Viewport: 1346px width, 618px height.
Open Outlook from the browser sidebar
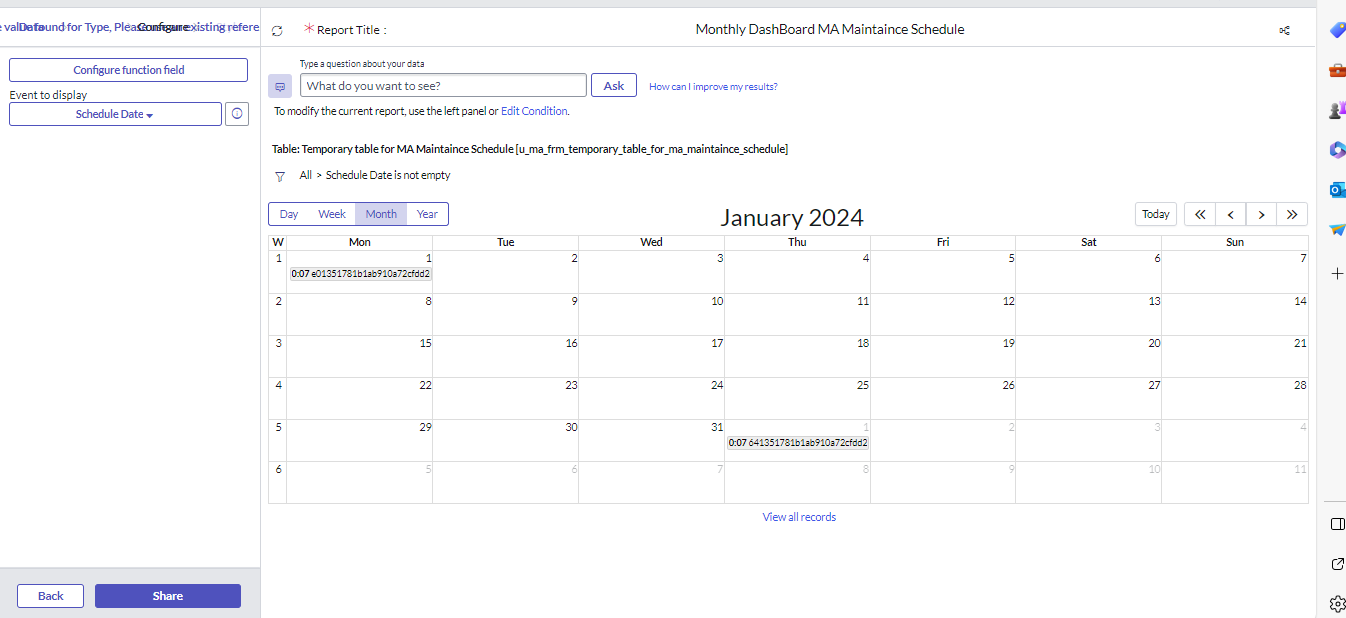[x=1337, y=189]
